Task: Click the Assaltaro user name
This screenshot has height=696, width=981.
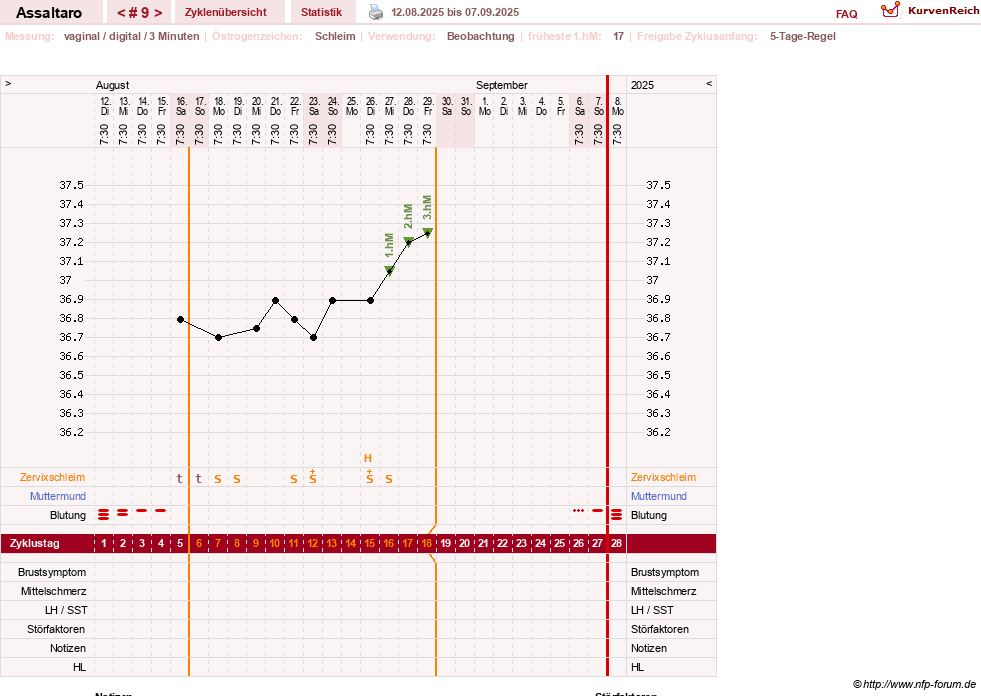Action: (x=49, y=13)
